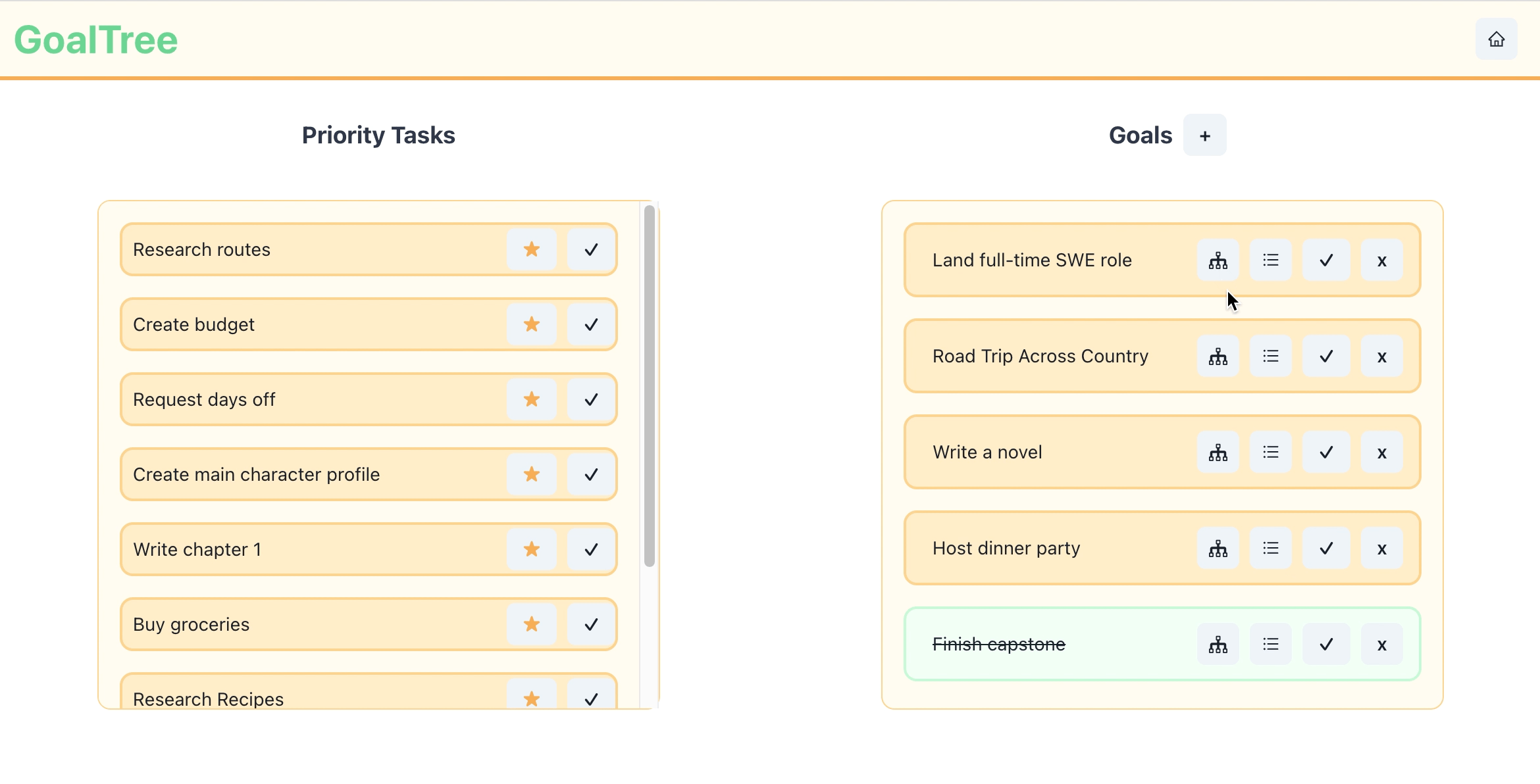This screenshot has height=784, width=1540.
Task: Complete the Land full-time SWE role goal
Action: [x=1326, y=260]
